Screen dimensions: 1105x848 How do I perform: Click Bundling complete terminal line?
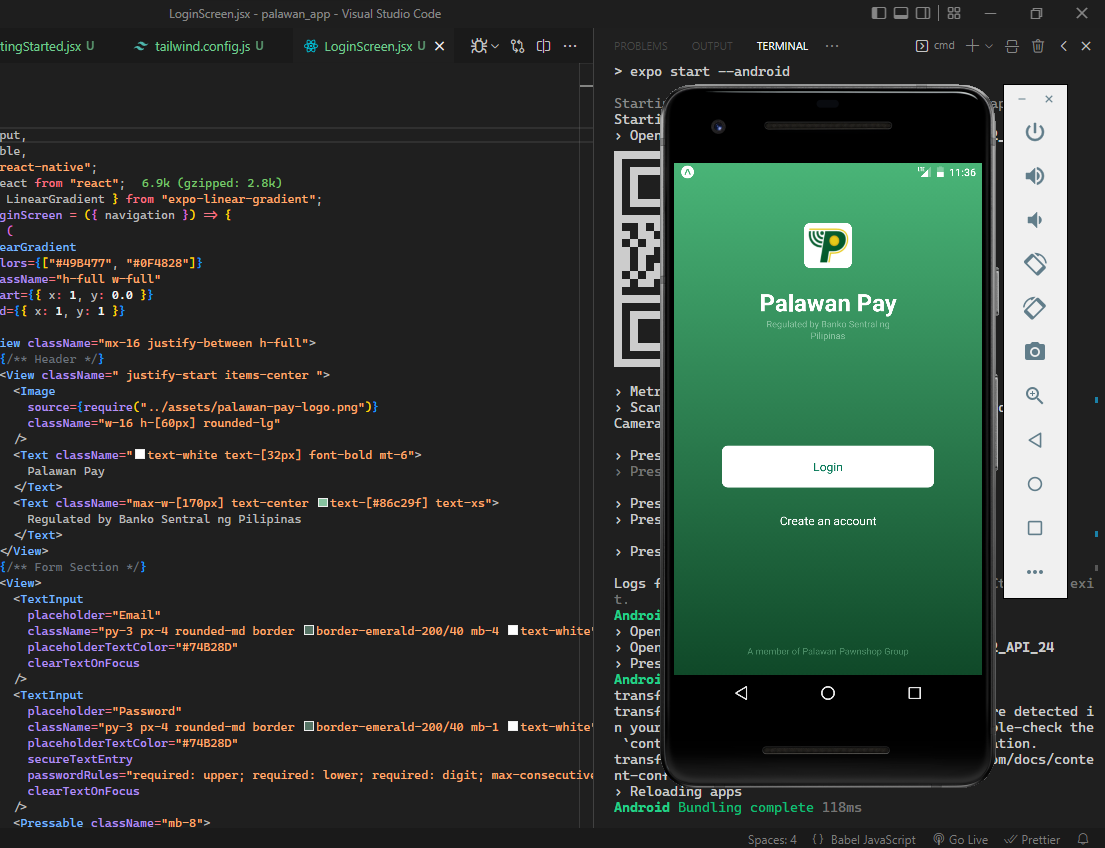click(738, 807)
